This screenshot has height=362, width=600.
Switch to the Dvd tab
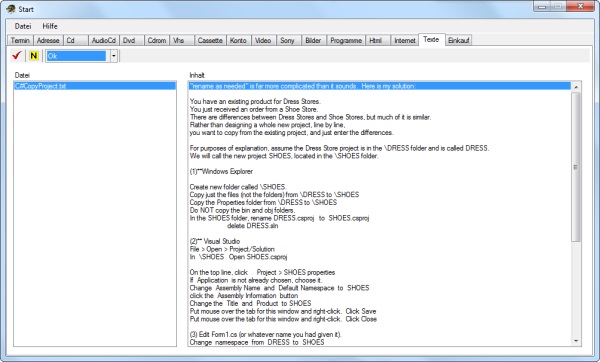click(131, 40)
